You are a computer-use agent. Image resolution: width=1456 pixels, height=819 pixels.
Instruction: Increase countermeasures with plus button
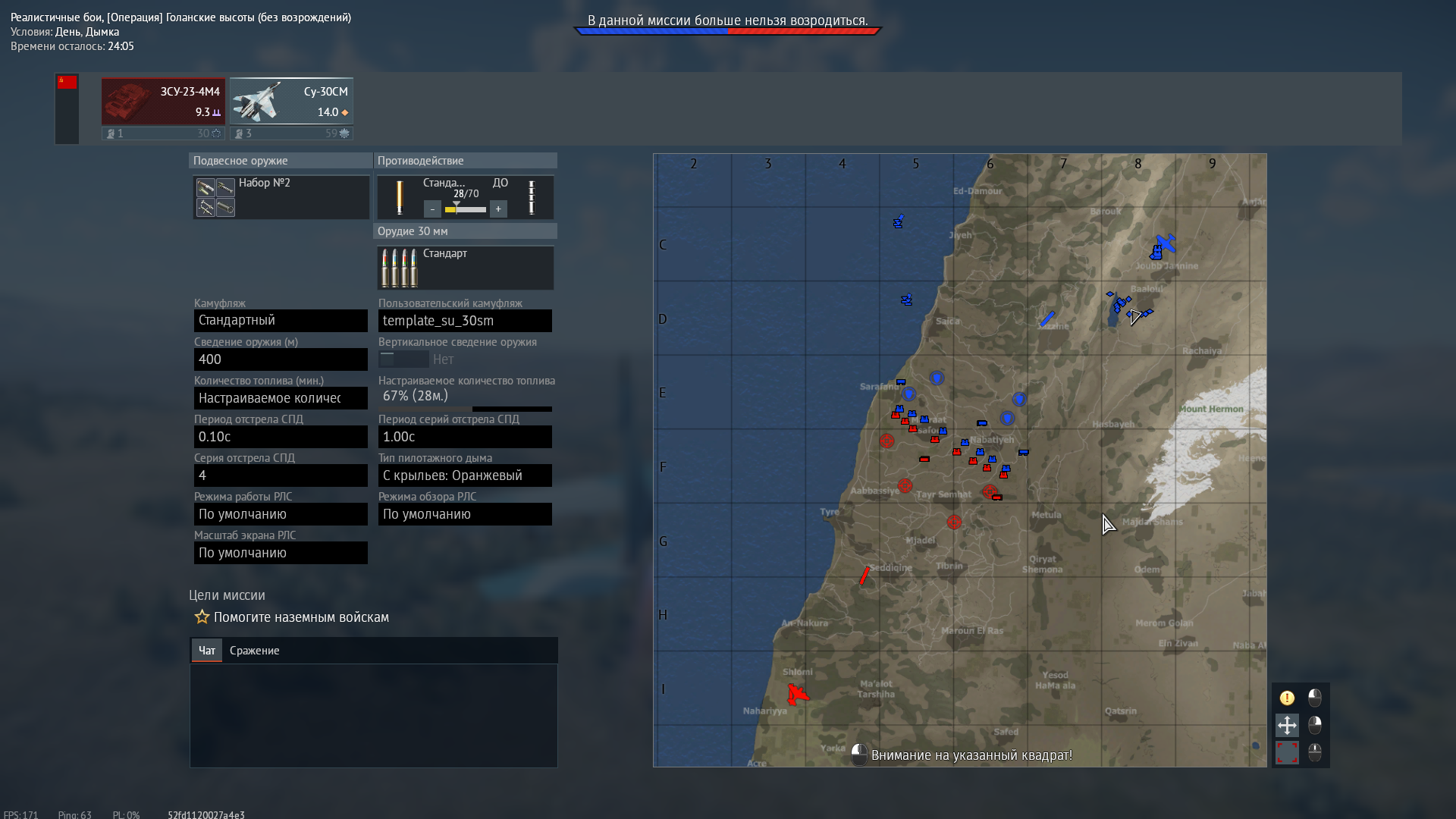[x=498, y=209]
